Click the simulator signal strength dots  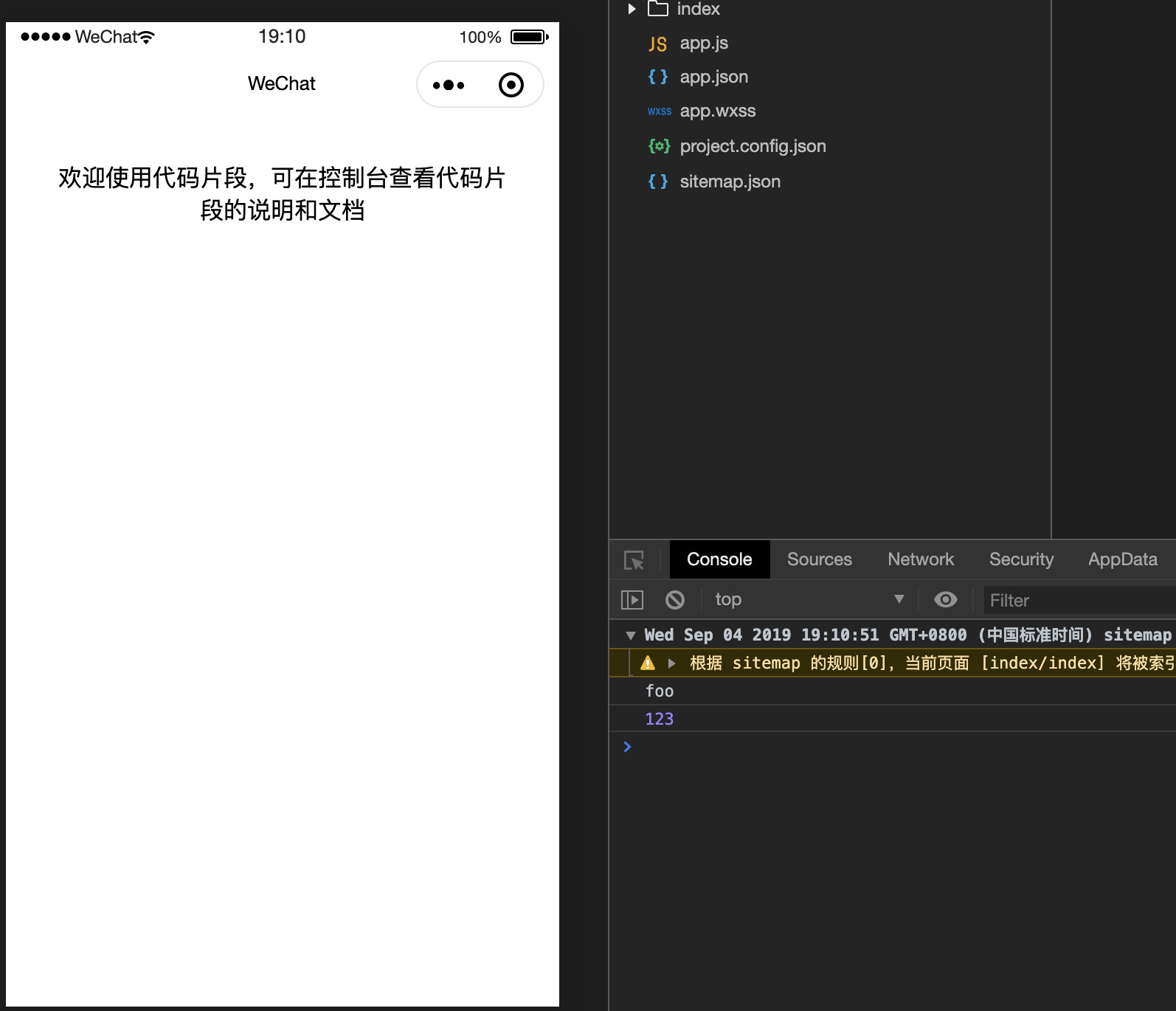click(46, 37)
